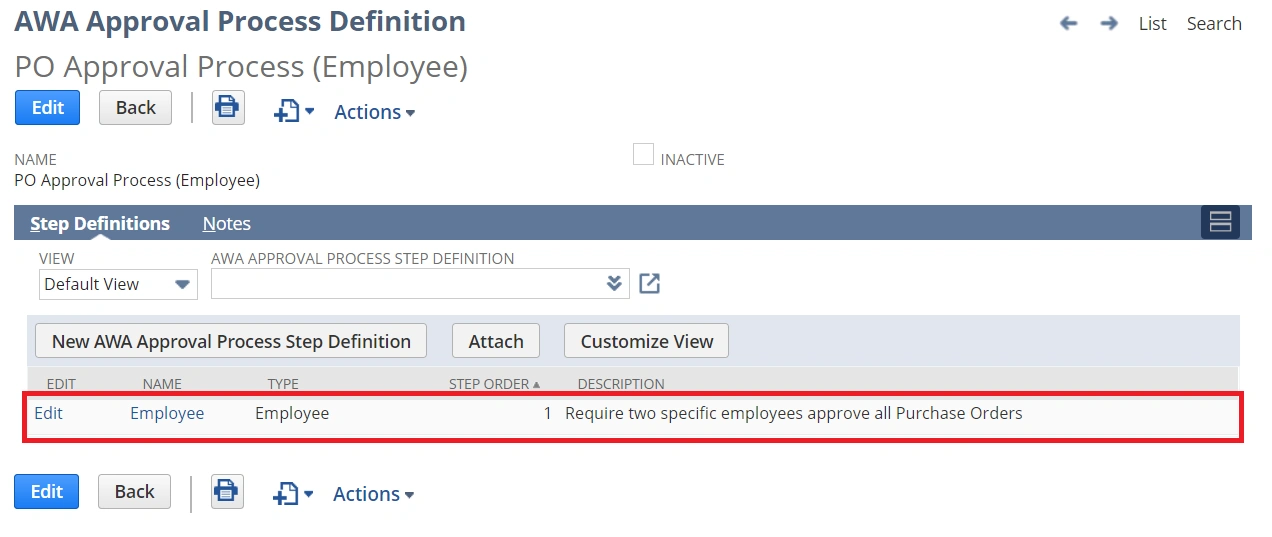Click the bottom new-document plus icon
Viewport: 1272px width, 537px height.
coord(287,494)
